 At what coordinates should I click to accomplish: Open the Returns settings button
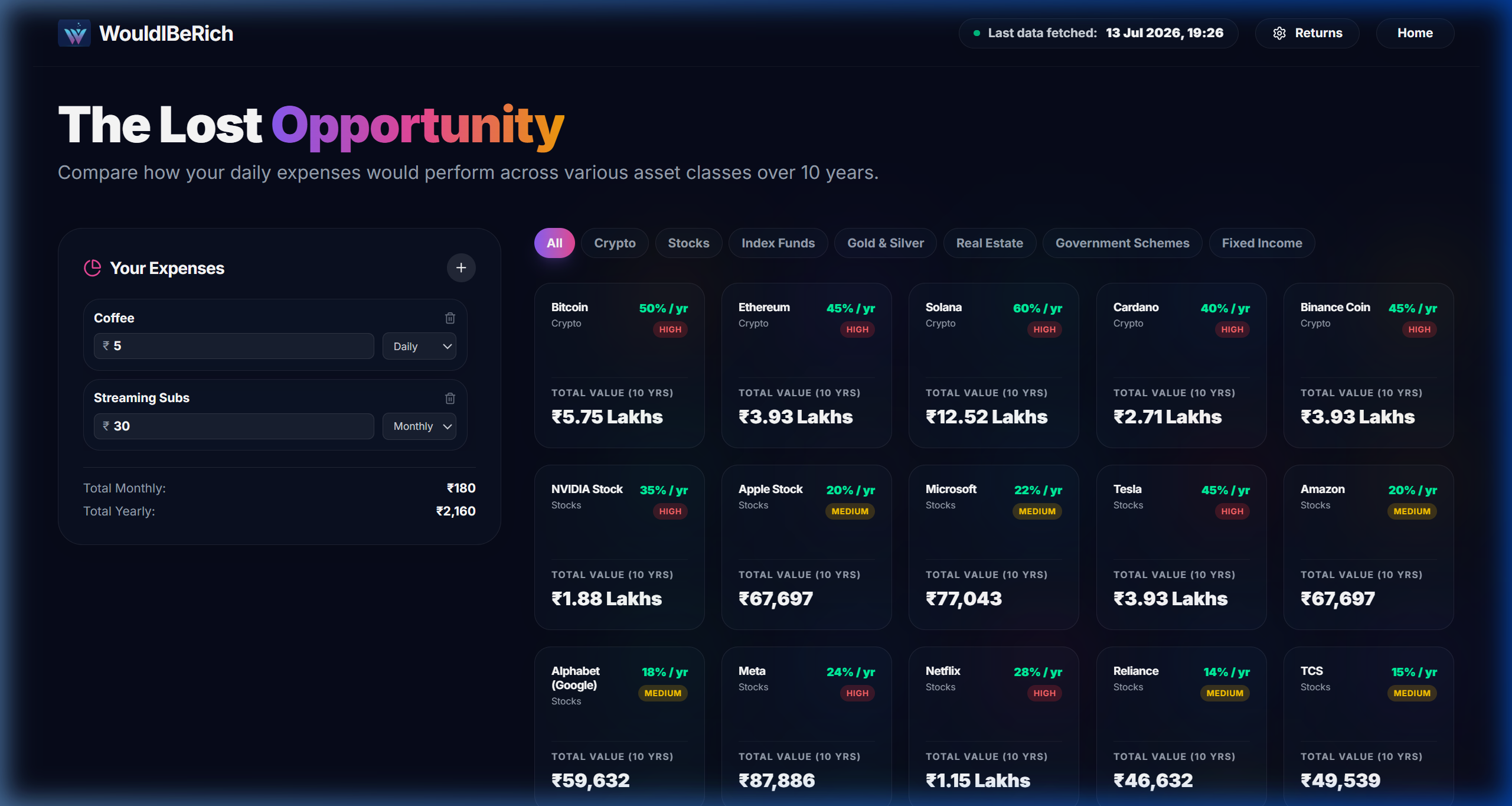(1307, 33)
